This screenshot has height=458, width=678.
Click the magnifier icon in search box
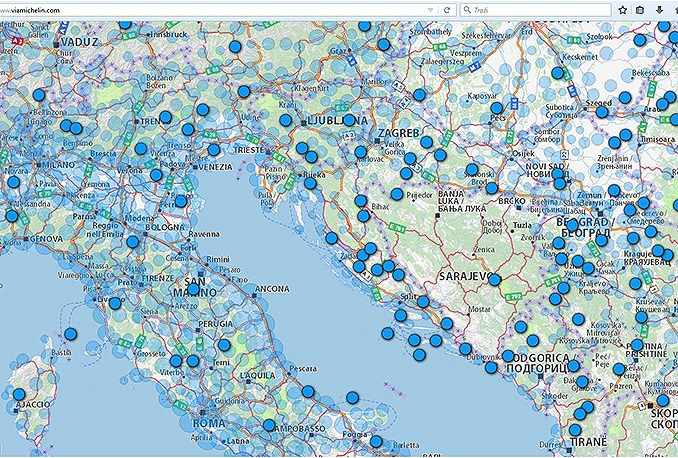pos(467,10)
